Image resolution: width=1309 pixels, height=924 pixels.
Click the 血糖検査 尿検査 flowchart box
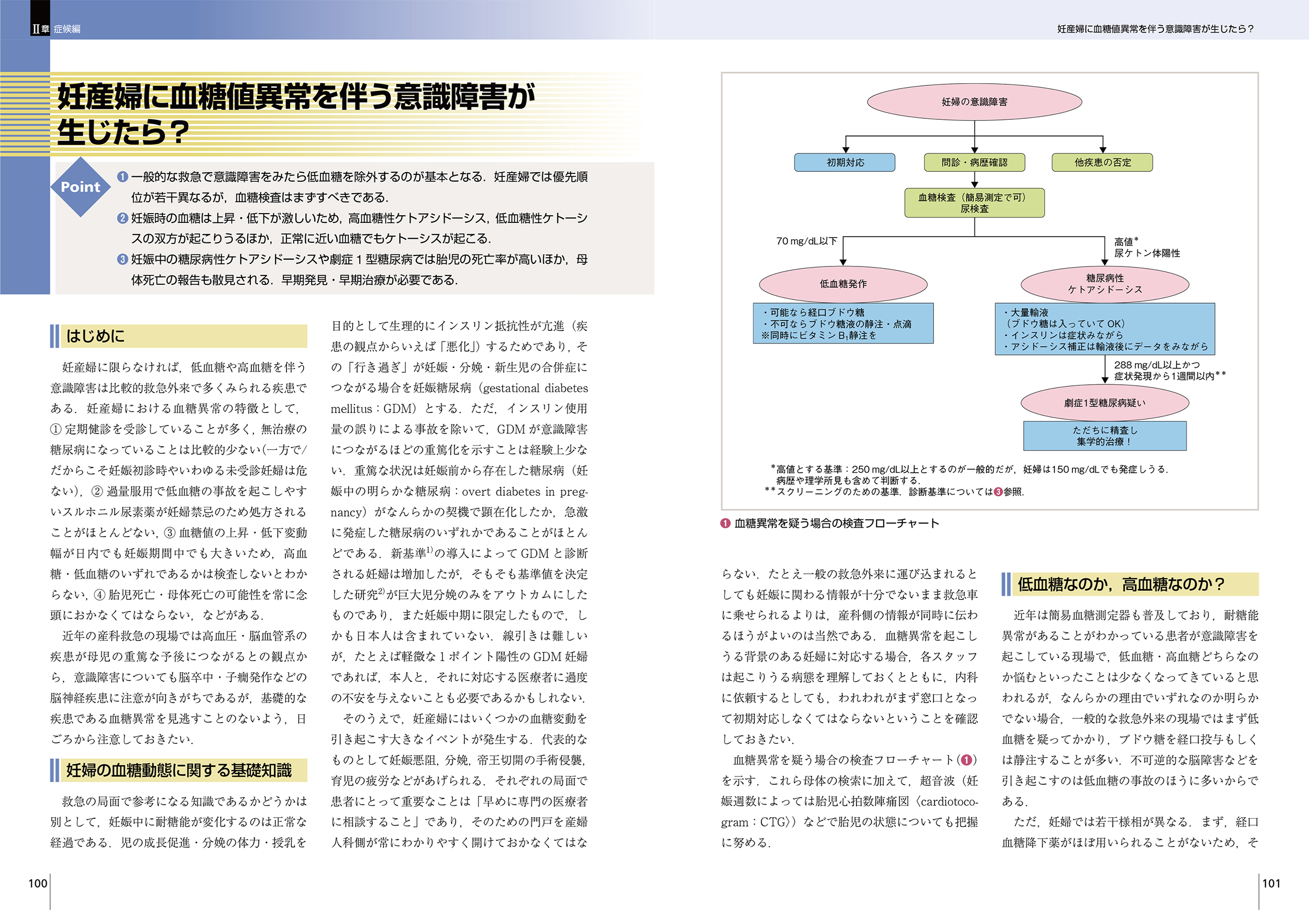[974, 203]
